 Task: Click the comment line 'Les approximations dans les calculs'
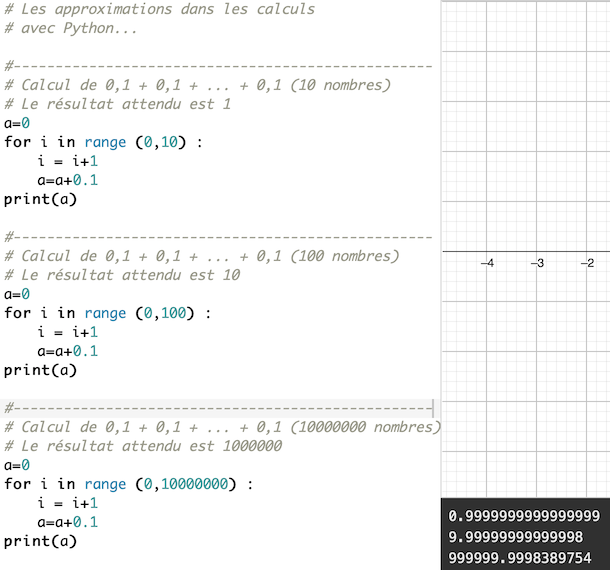pyautogui.click(x=160, y=9)
